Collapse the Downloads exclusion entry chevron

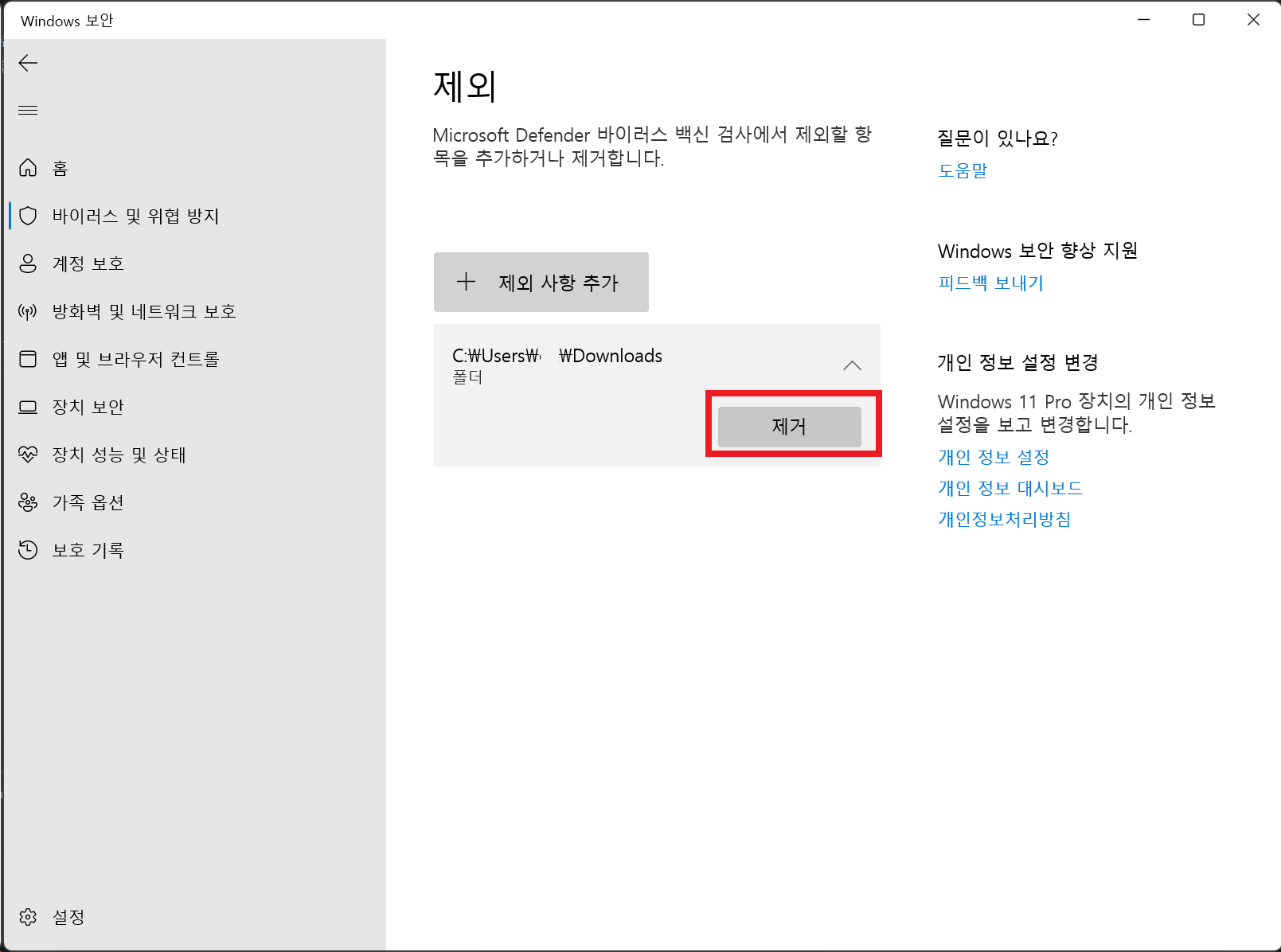coord(852,365)
